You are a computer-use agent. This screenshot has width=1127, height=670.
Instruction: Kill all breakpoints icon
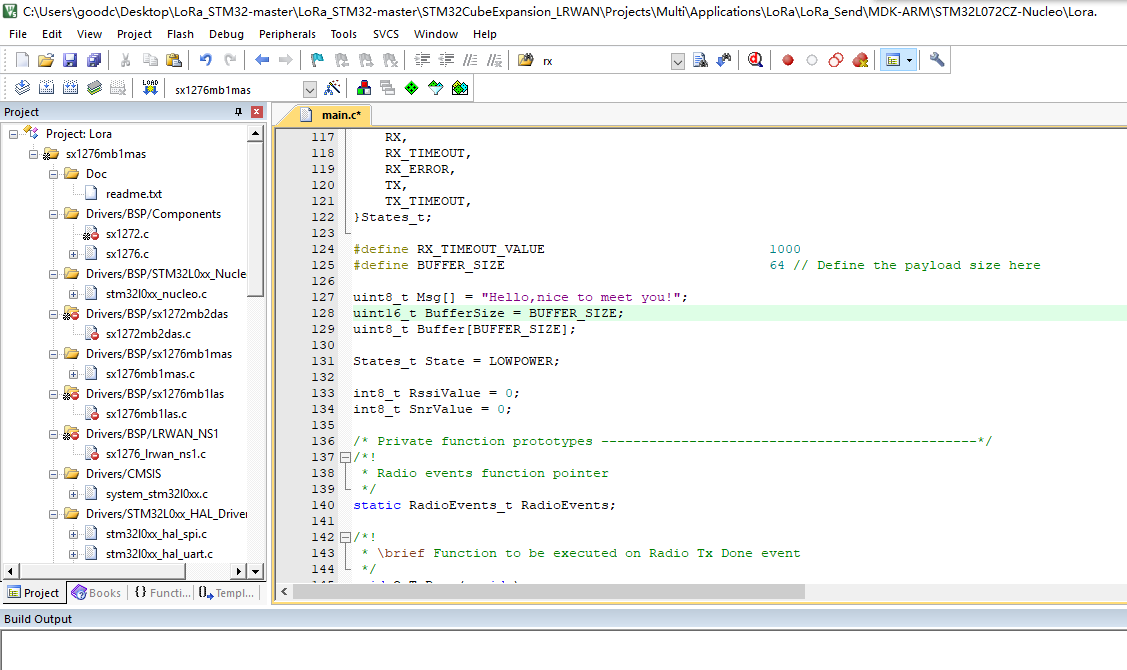click(x=860, y=60)
